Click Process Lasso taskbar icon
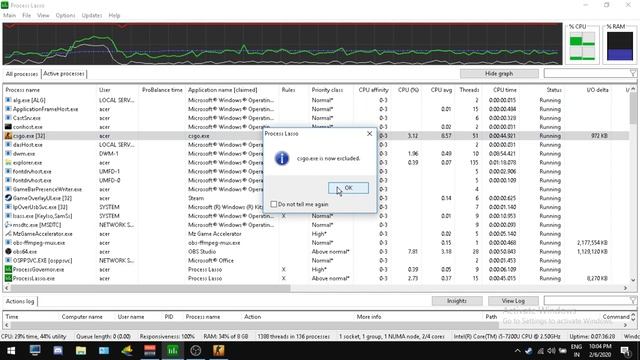 click(173, 351)
